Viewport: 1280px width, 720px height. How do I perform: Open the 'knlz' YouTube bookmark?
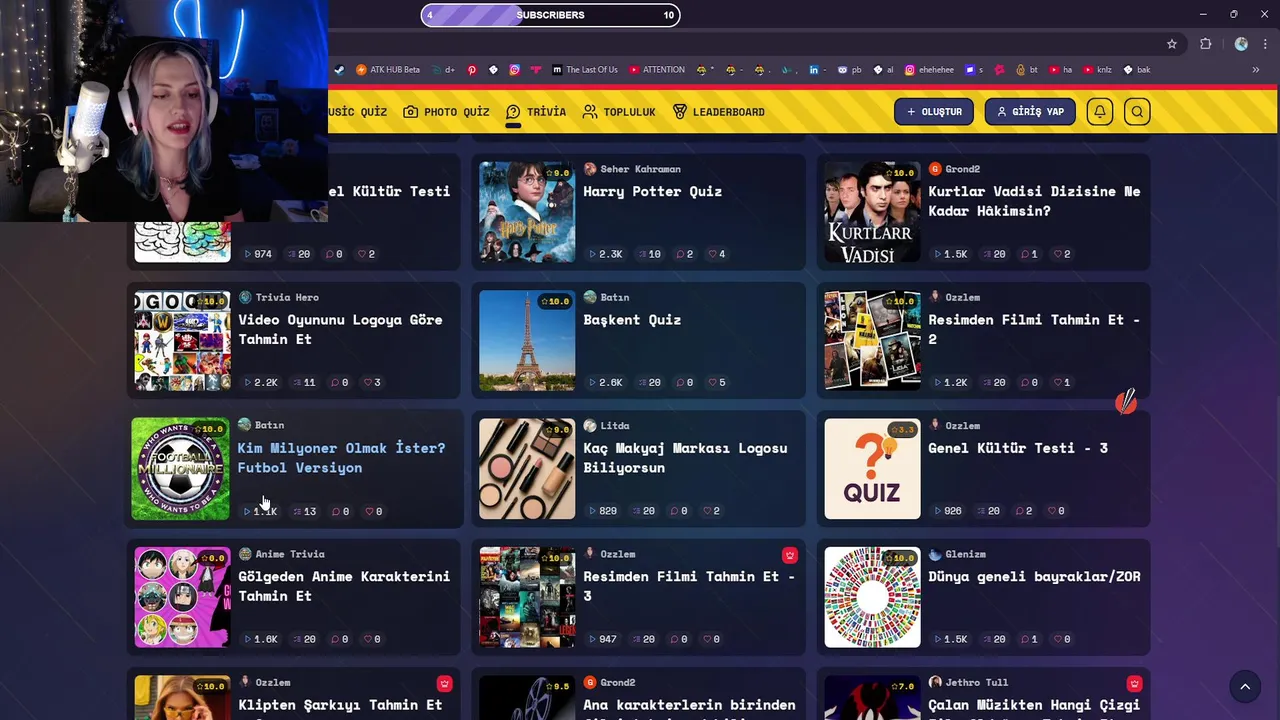tap(1098, 70)
